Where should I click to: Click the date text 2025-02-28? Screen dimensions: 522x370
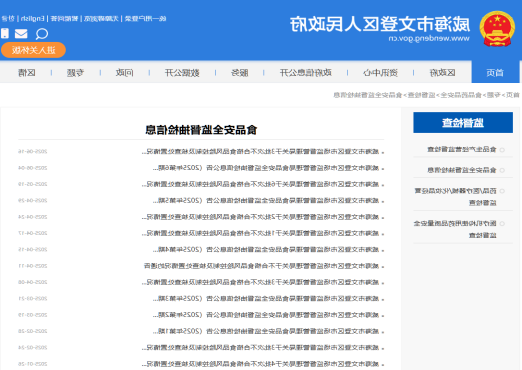pos(33,331)
